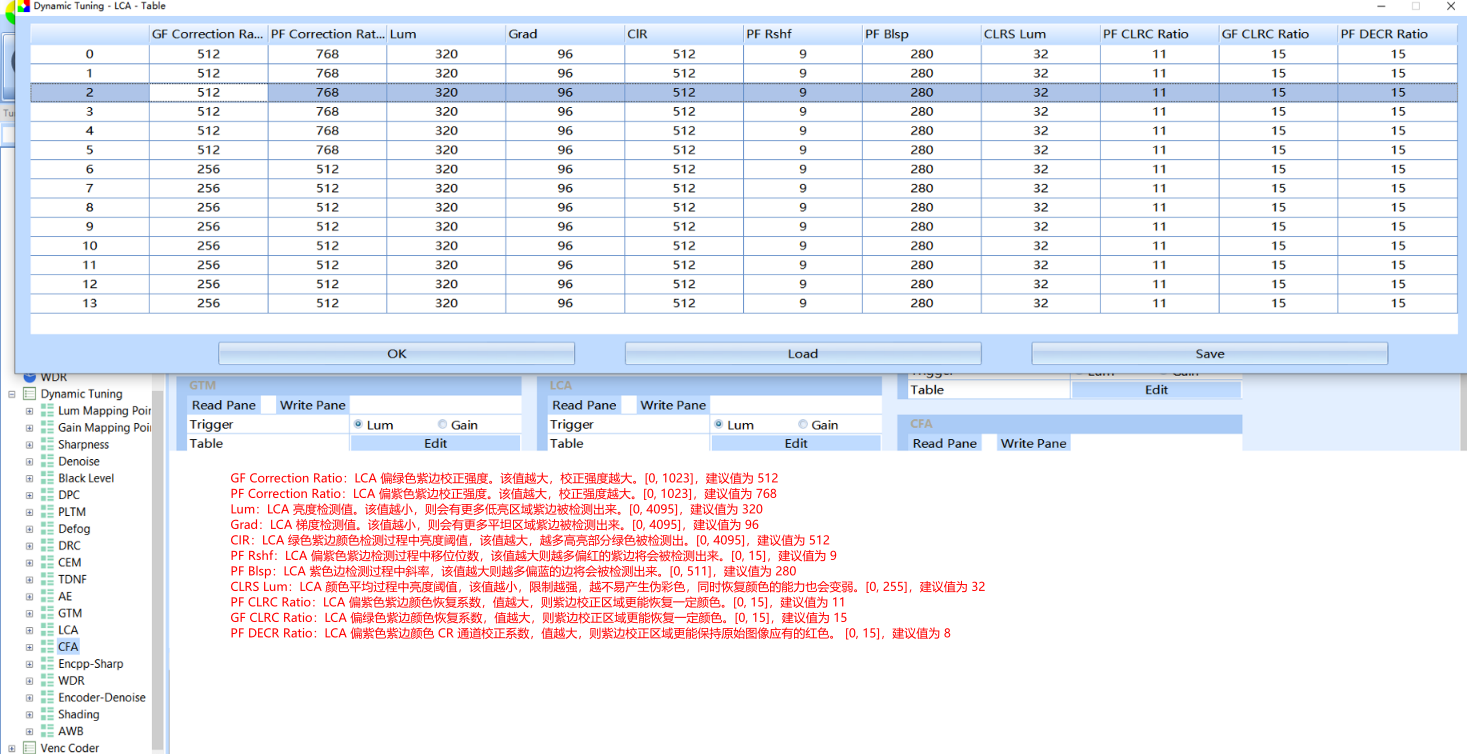Select the CFA node icon in Dynamic Tuning
This screenshot has height=754, width=1467.
pos(48,646)
